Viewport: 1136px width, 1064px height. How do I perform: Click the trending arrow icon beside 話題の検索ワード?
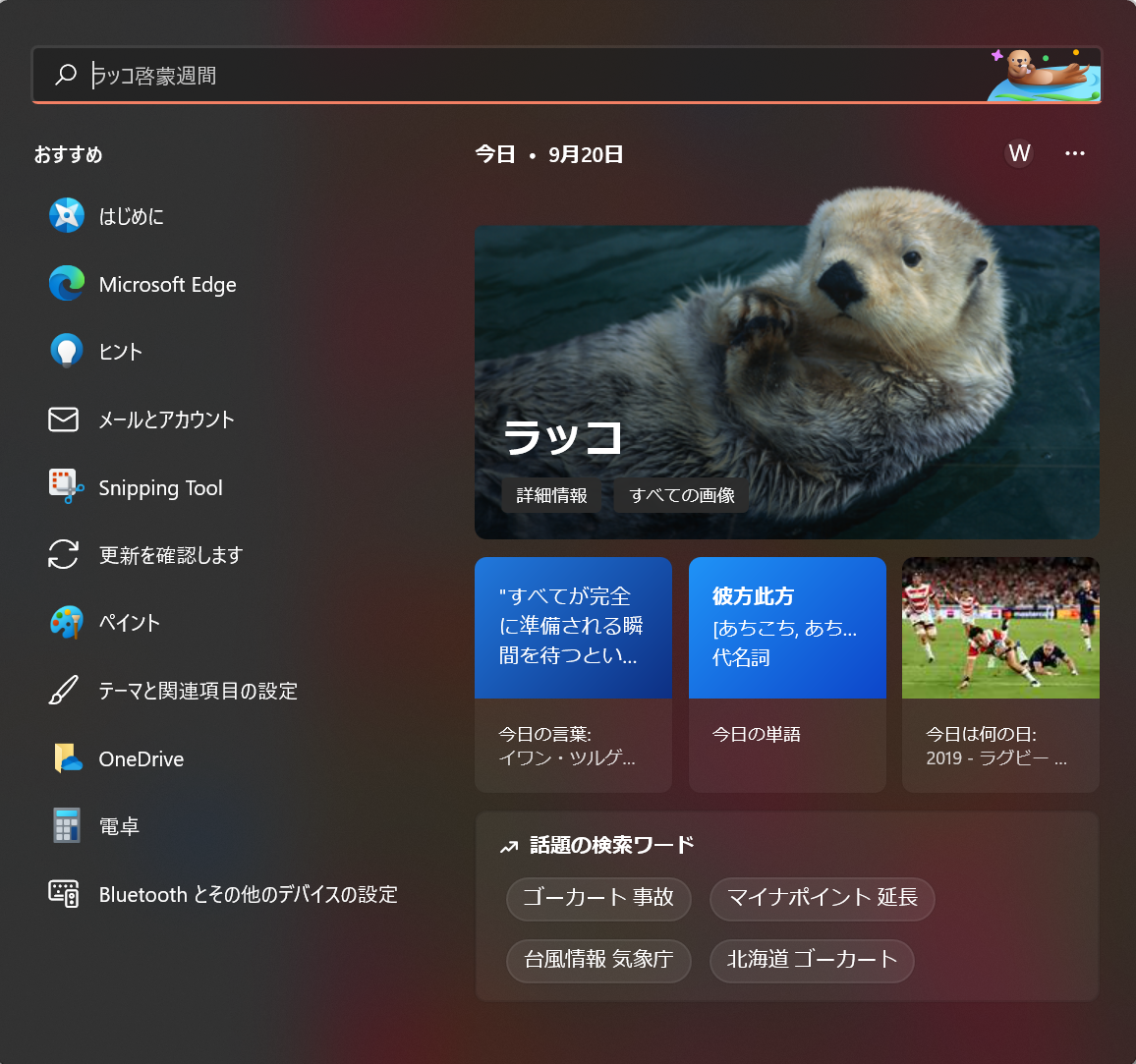click(509, 846)
